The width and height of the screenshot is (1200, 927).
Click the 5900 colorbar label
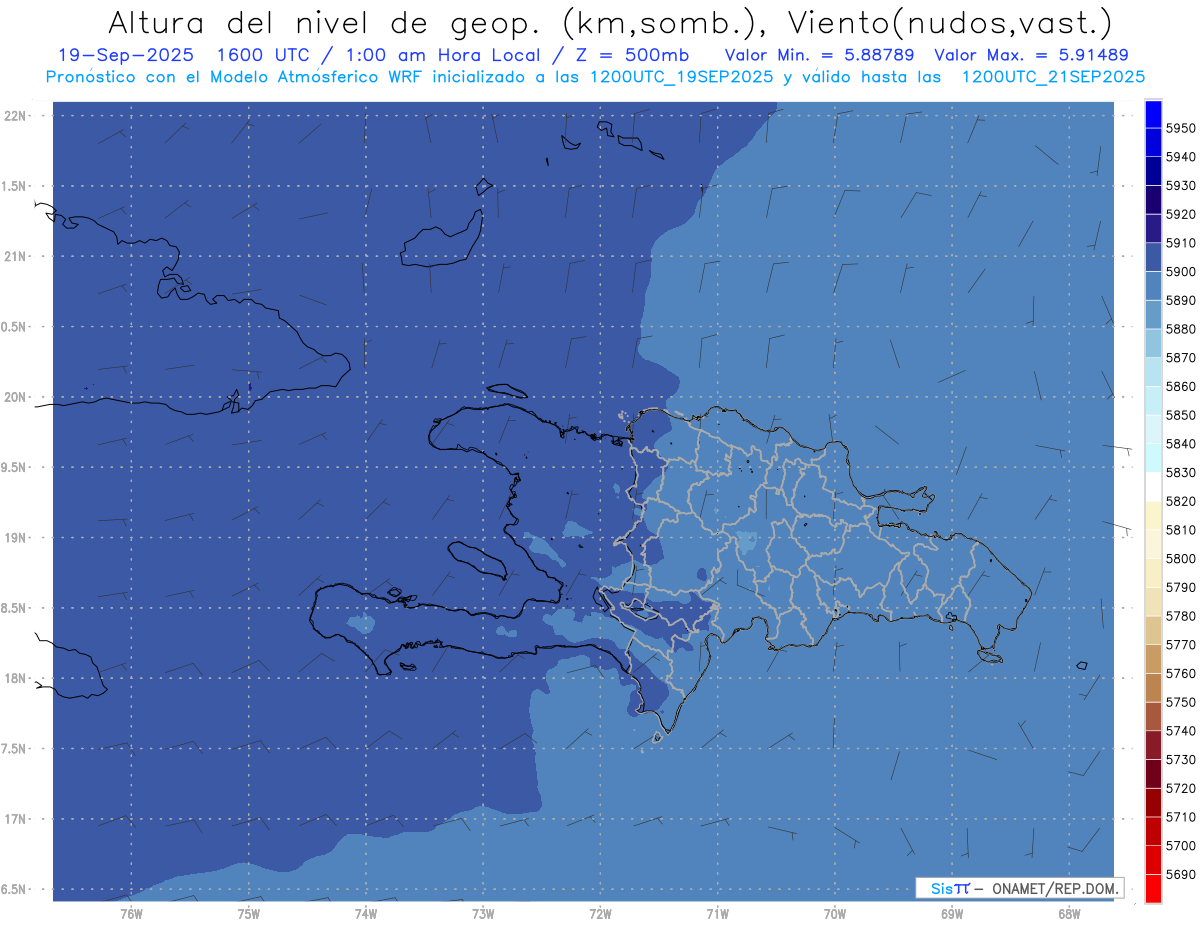1180,272
